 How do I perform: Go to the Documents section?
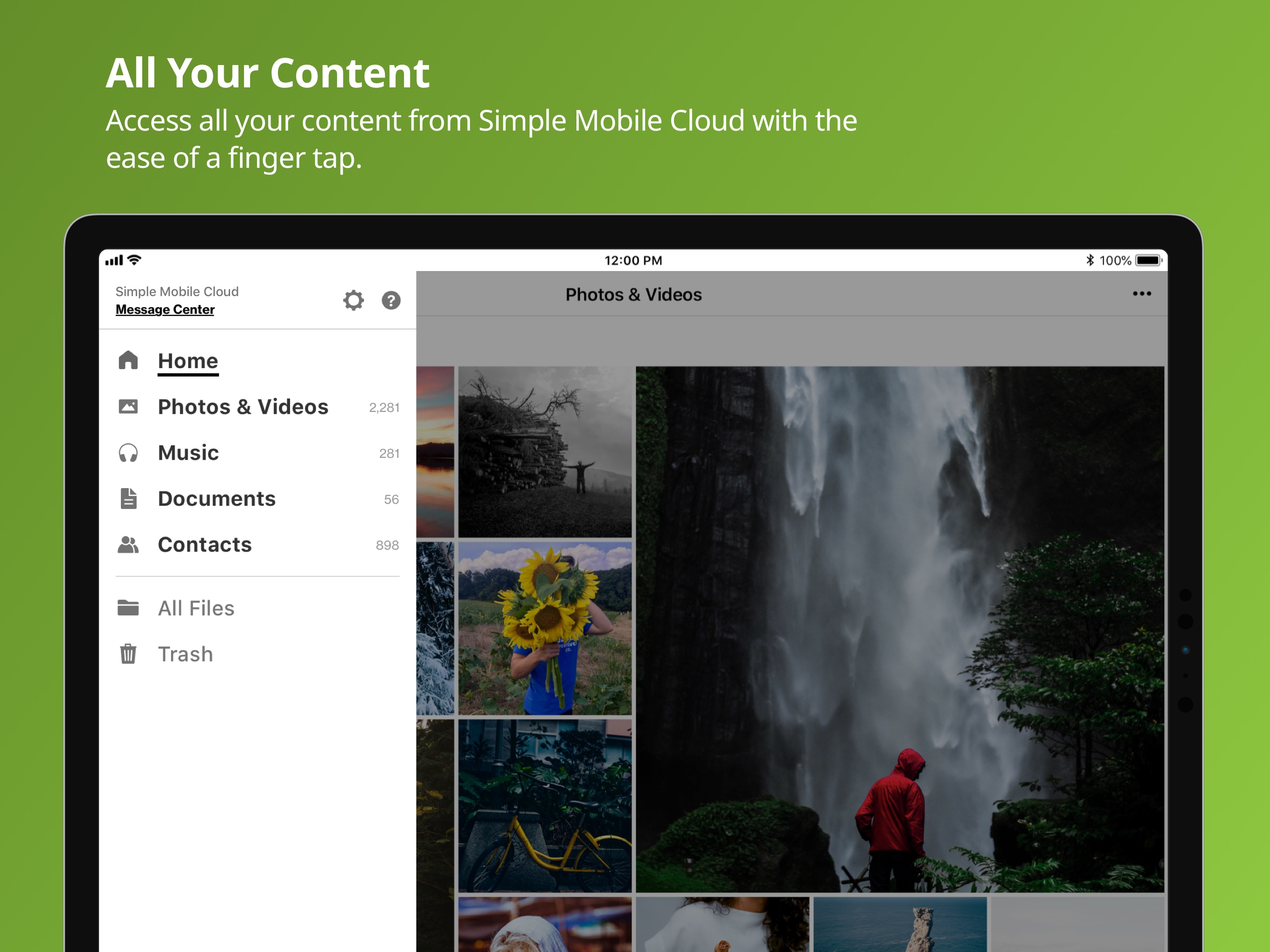[x=217, y=498]
